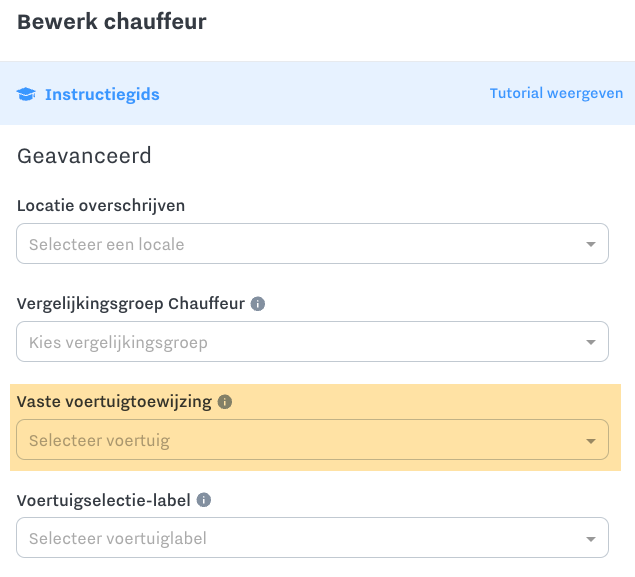Click the Voertuigselectie-label label text
This screenshot has width=635, height=577.
(104, 500)
